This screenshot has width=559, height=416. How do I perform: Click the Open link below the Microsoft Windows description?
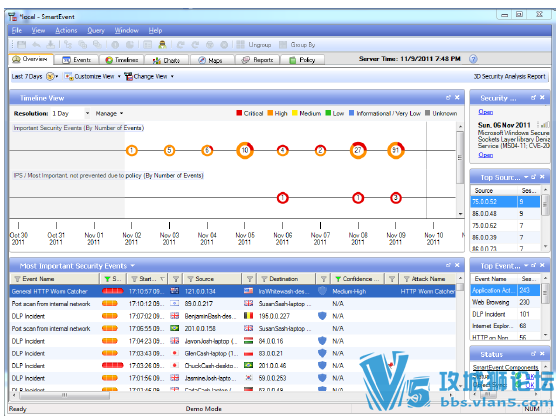tap(486, 155)
